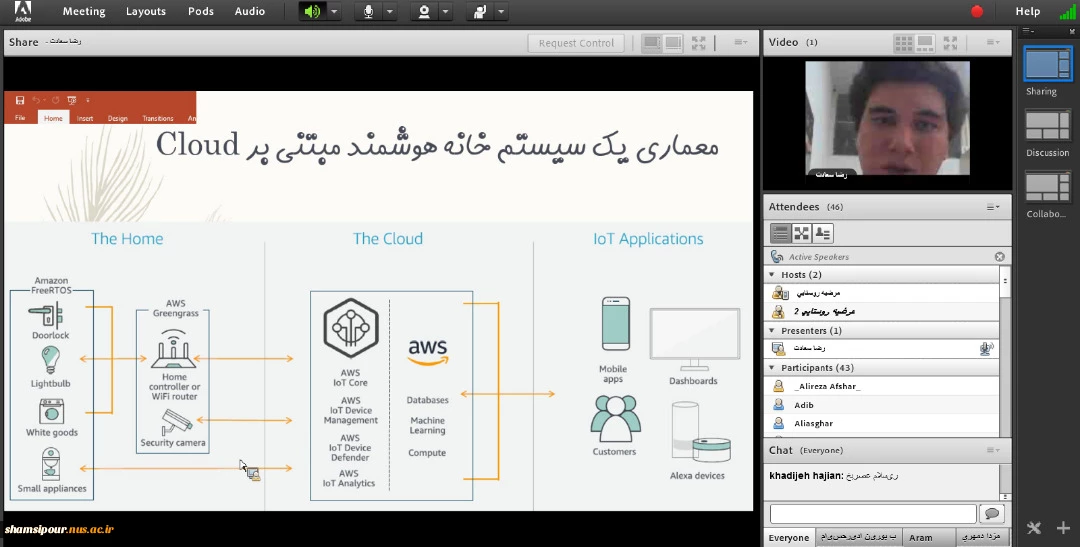Viewport: 1080px width, 547px height.
Task: Close the Active Speakers bar
Action: point(999,256)
